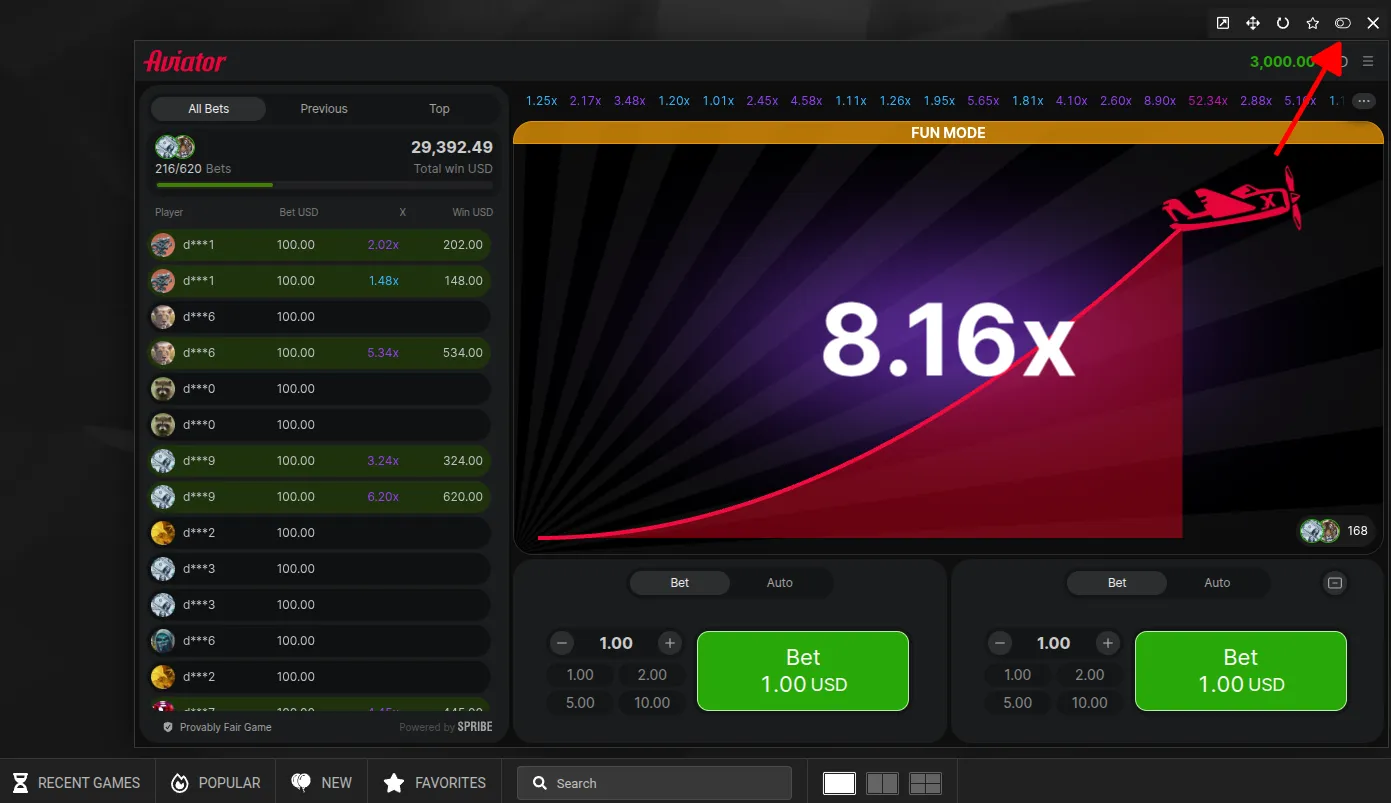
Task: Click the avatar of d***9 with 6.20x
Action: pyautogui.click(x=163, y=497)
